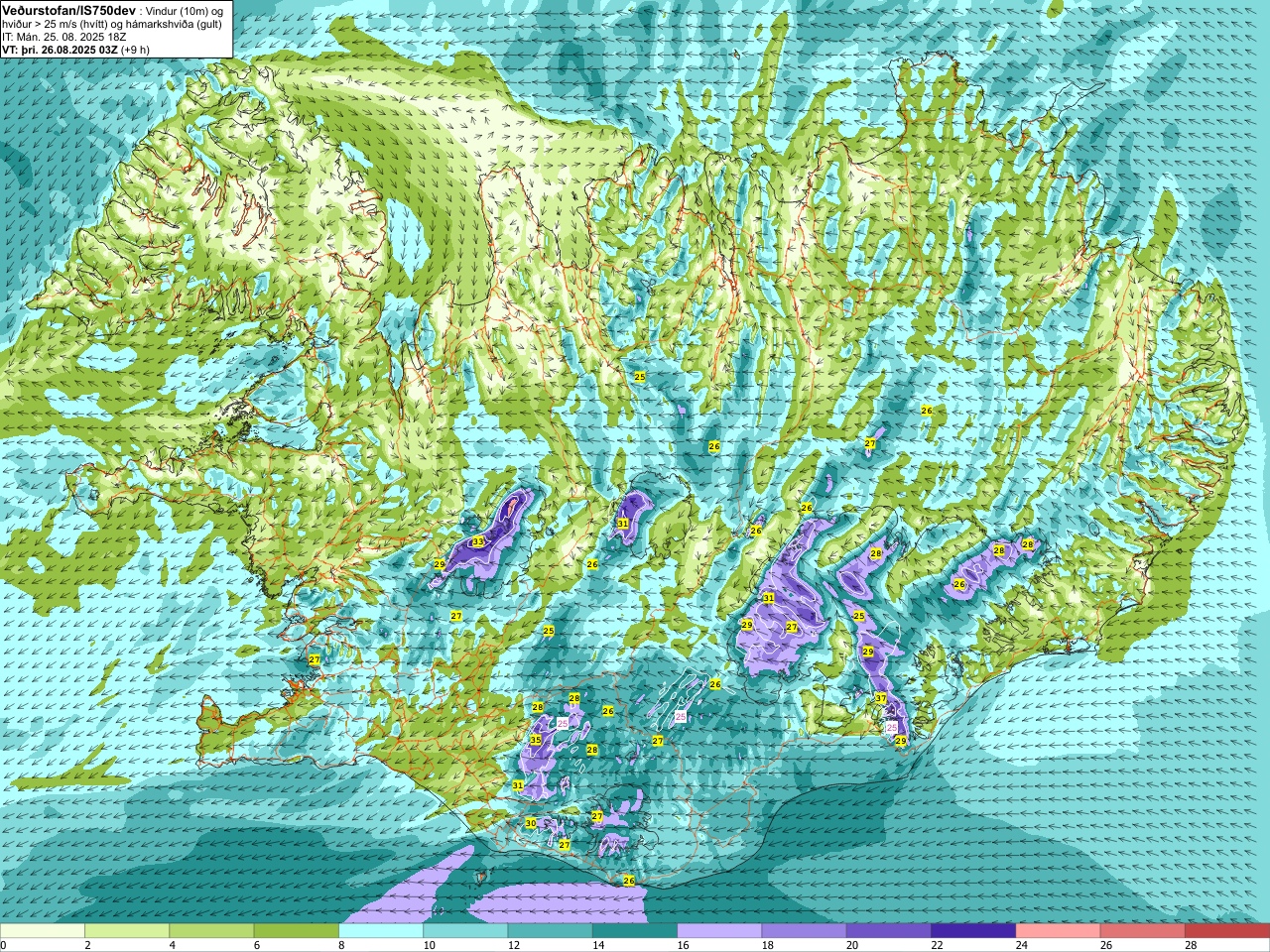This screenshot has height=952, width=1270.
Task: Click the deep indigo 22–24 scale swatch
Action: tap(973, 931)
